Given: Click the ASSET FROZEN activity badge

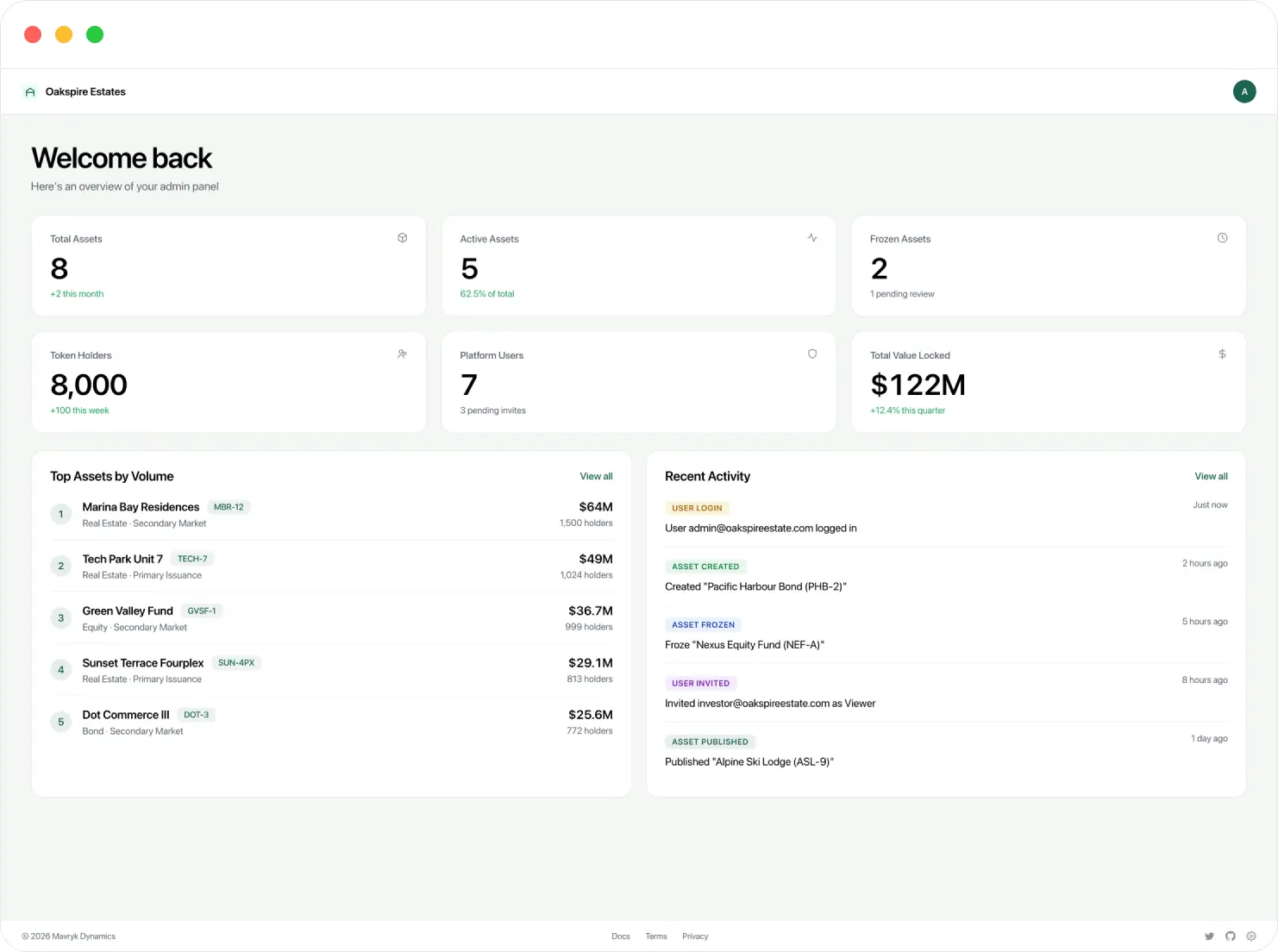Looking at the screenshot, I should (x=704, y=625).
